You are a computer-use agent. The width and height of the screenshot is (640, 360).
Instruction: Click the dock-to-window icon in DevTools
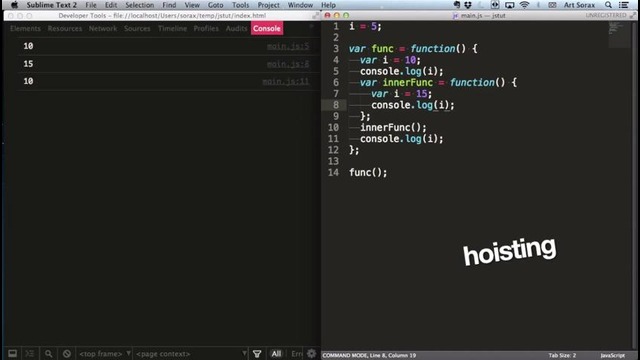point(13,353)
